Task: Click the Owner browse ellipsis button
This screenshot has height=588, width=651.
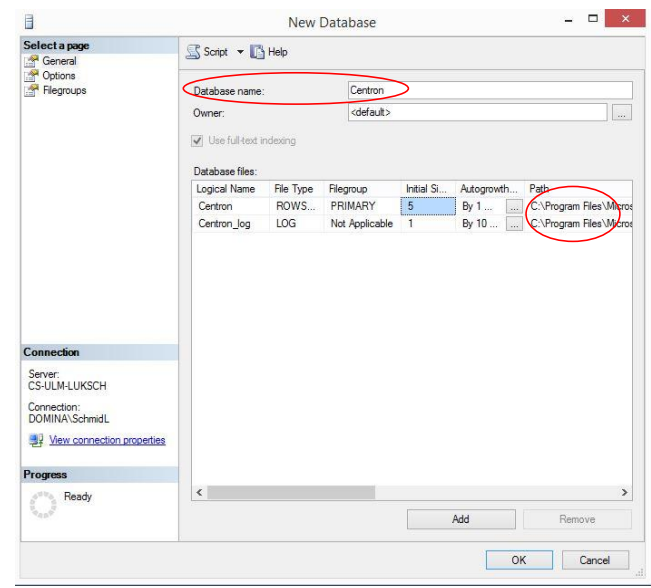Action: pyautogui.click(x=621, y=113)
